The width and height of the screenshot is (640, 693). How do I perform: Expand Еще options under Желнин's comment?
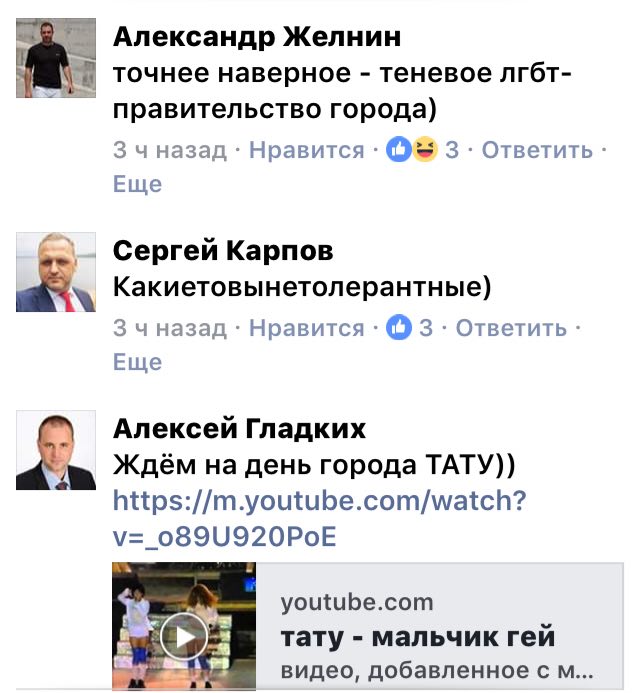[137, 184]
